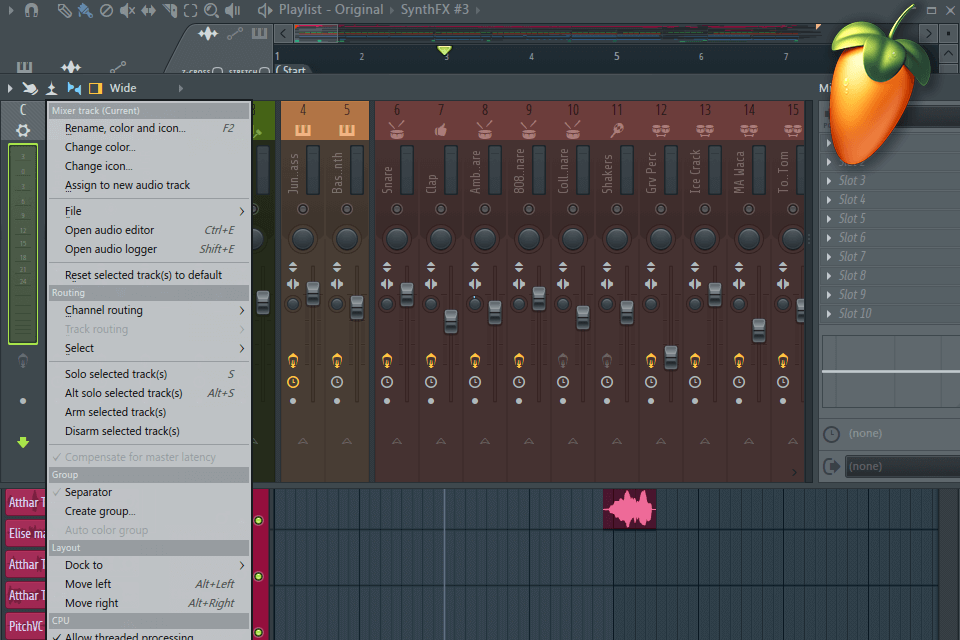
Task: Open the Select submenu
Action: click(150, 348)
